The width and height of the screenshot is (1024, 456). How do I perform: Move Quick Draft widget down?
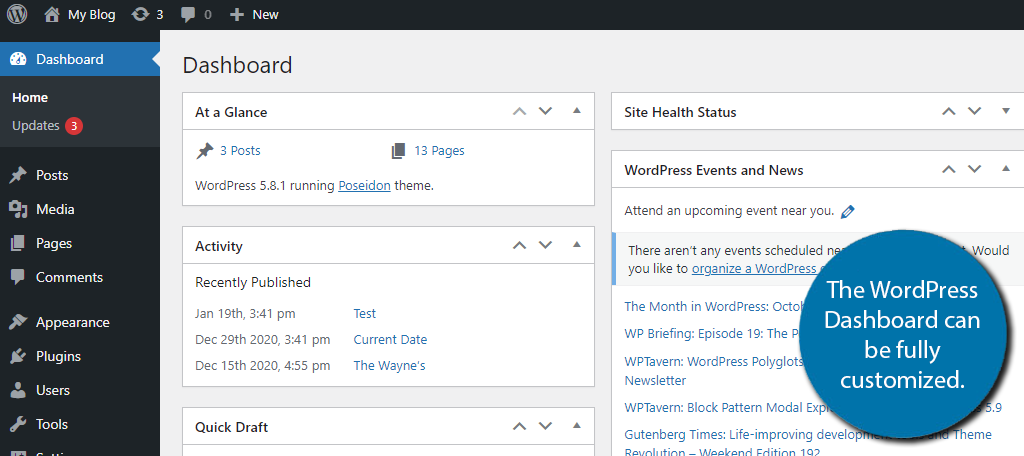[x=545, y=426]
